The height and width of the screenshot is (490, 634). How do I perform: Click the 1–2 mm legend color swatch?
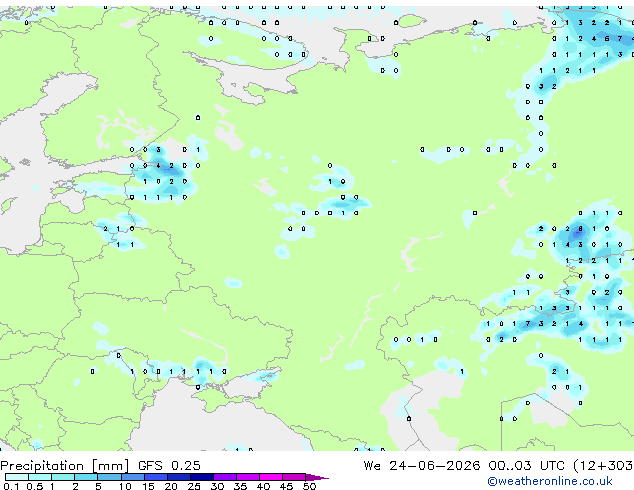(x=63, y=477)
